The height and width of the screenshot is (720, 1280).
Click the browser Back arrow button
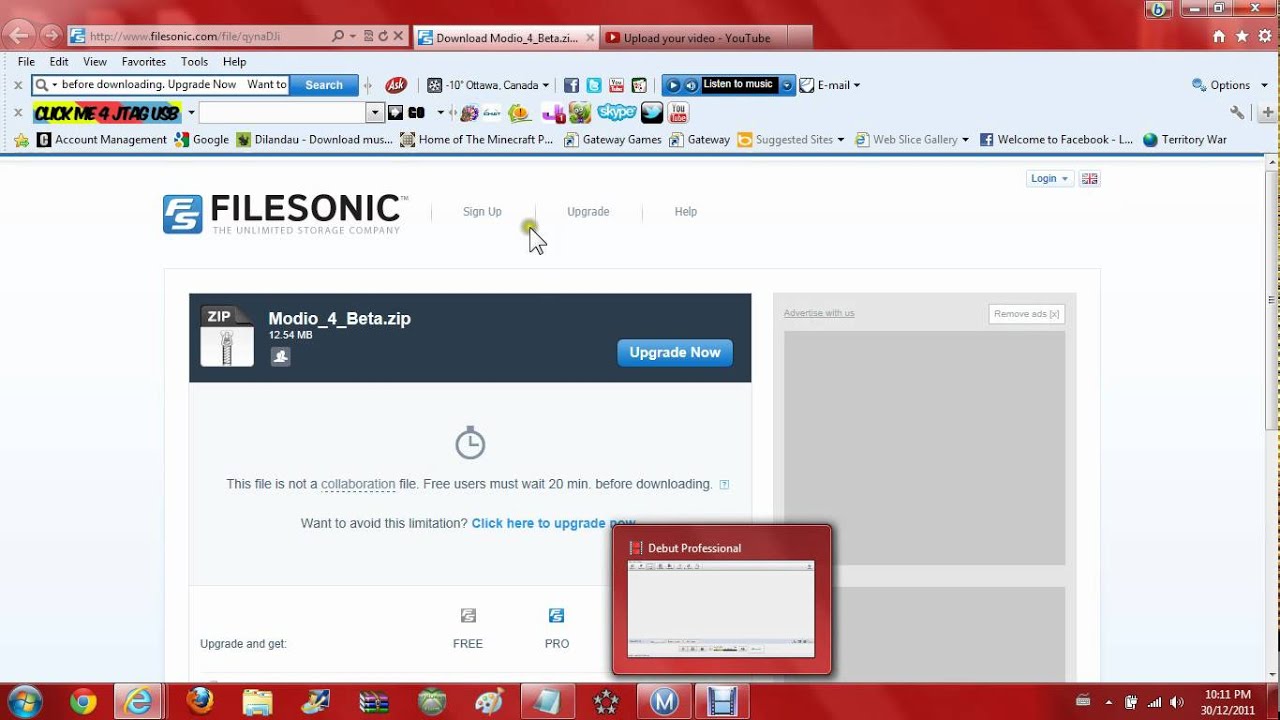(19, 35)
